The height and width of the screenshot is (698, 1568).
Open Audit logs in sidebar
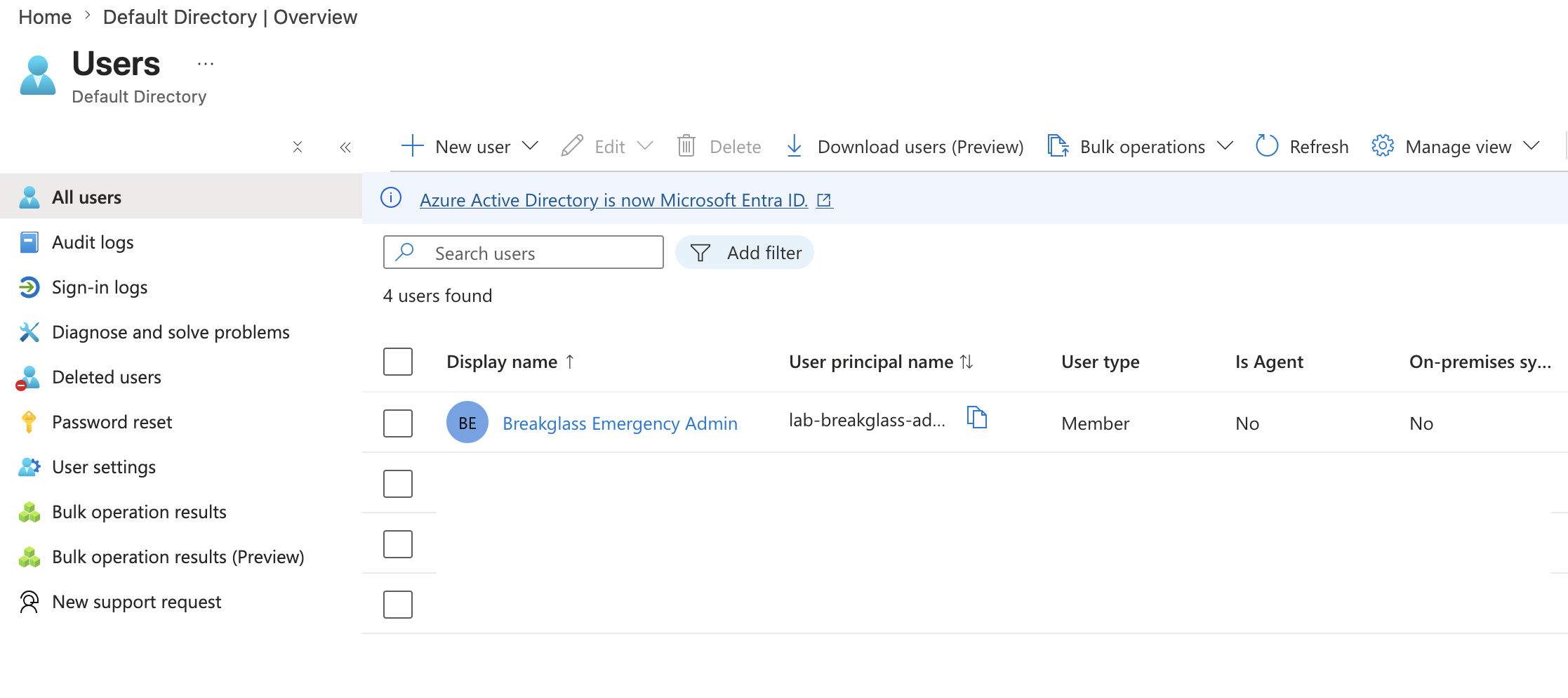pyautogui.click(x=181, y=242)
